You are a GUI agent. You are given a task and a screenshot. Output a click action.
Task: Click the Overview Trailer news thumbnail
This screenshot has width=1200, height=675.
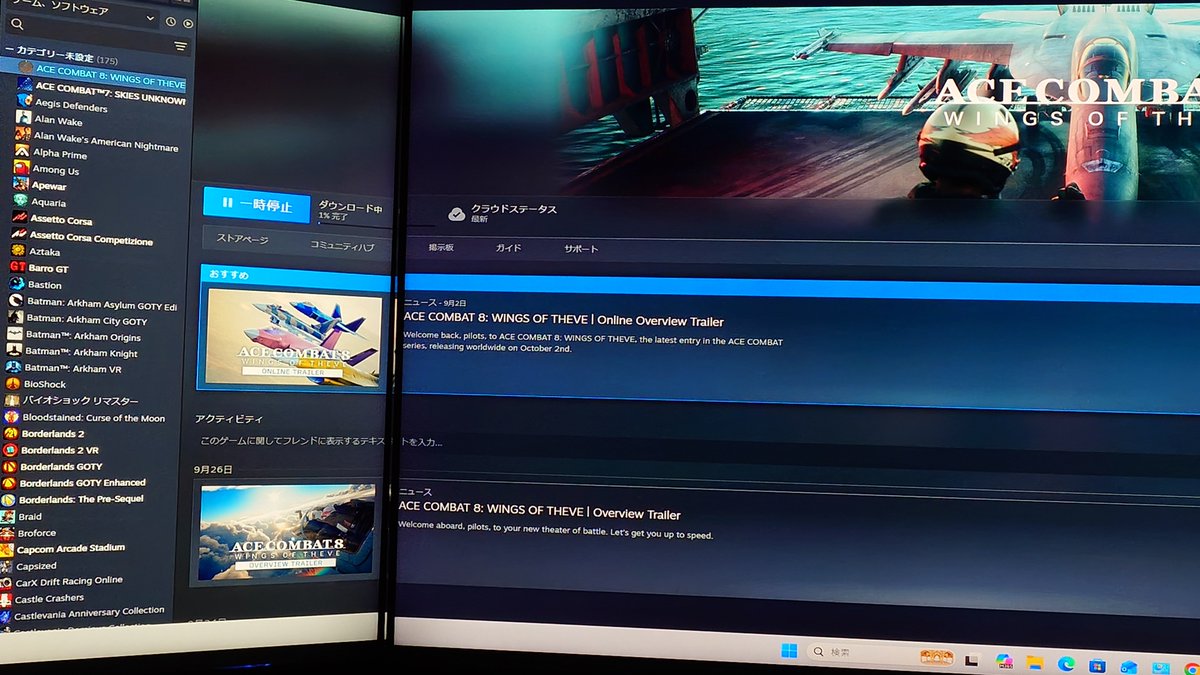[287, 533]
